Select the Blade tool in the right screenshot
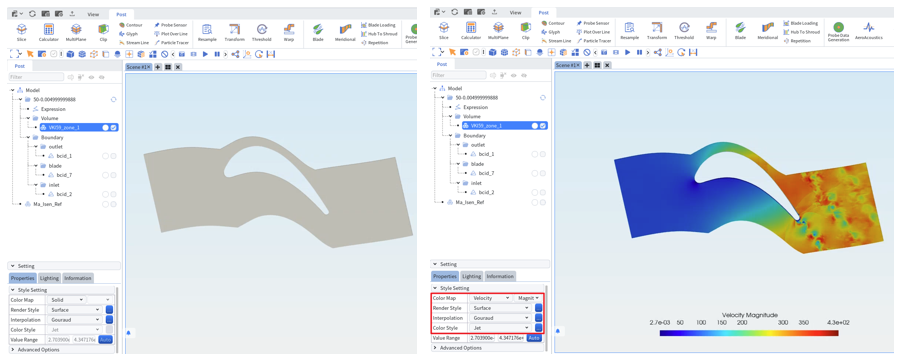This screenshot has width=902, height=362. (740, 31)
